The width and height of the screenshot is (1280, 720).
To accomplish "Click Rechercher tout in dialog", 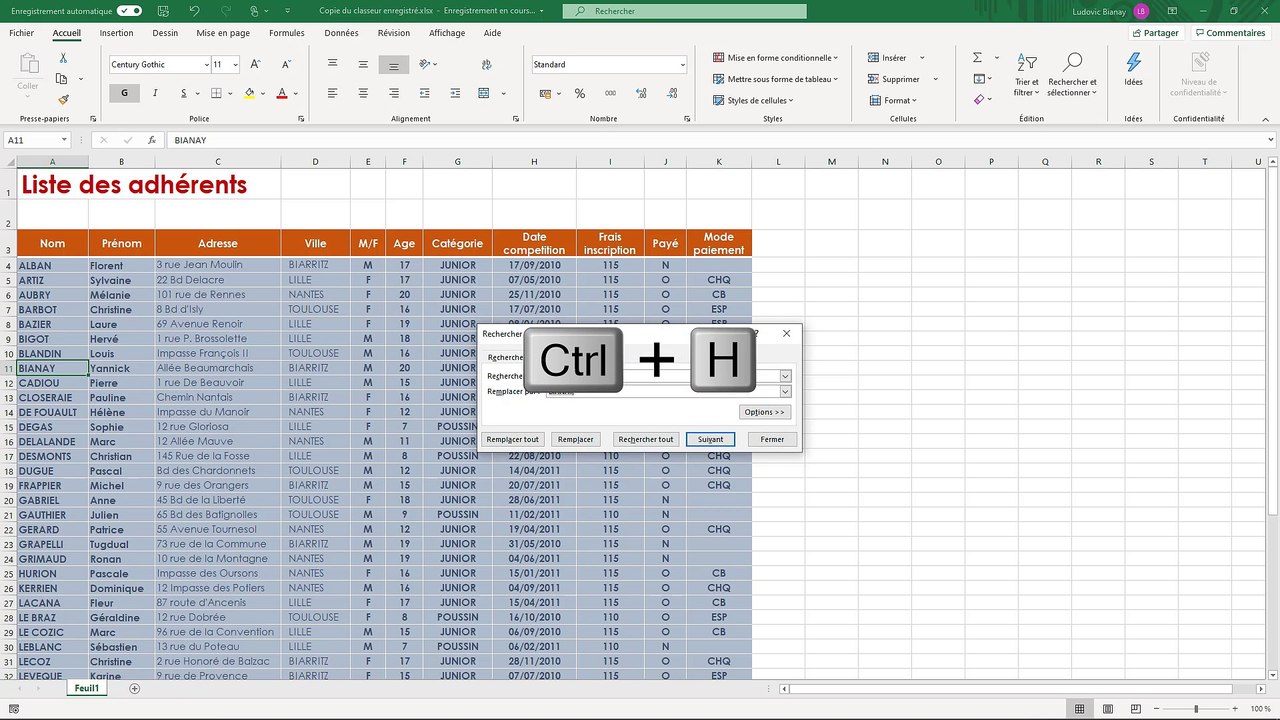I will click(x=646, y=439).
